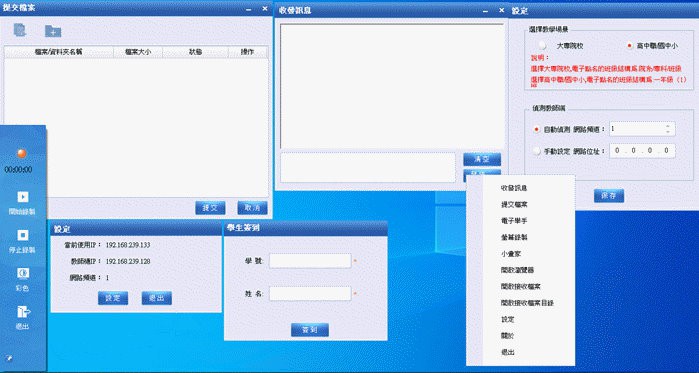Click the 提交 button in 提交檔案 window
Screen dimensions: 699x373
coord(210,208)
